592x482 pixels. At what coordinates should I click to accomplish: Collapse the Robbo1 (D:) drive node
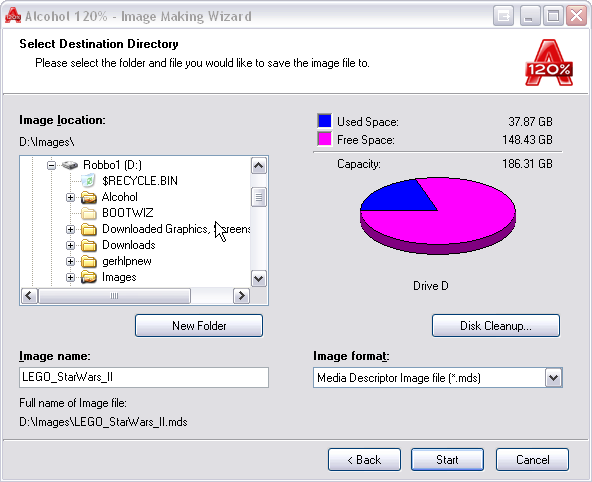point(51,165)
